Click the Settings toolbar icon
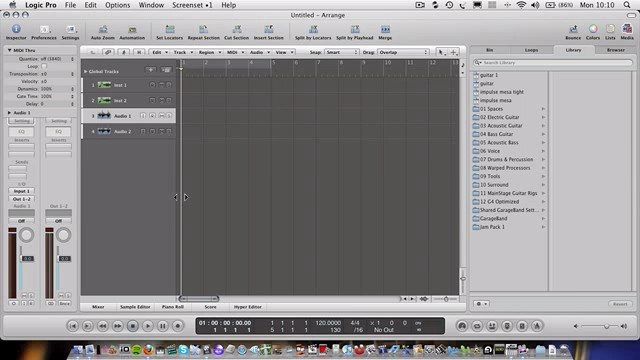 tap(71, 29)
